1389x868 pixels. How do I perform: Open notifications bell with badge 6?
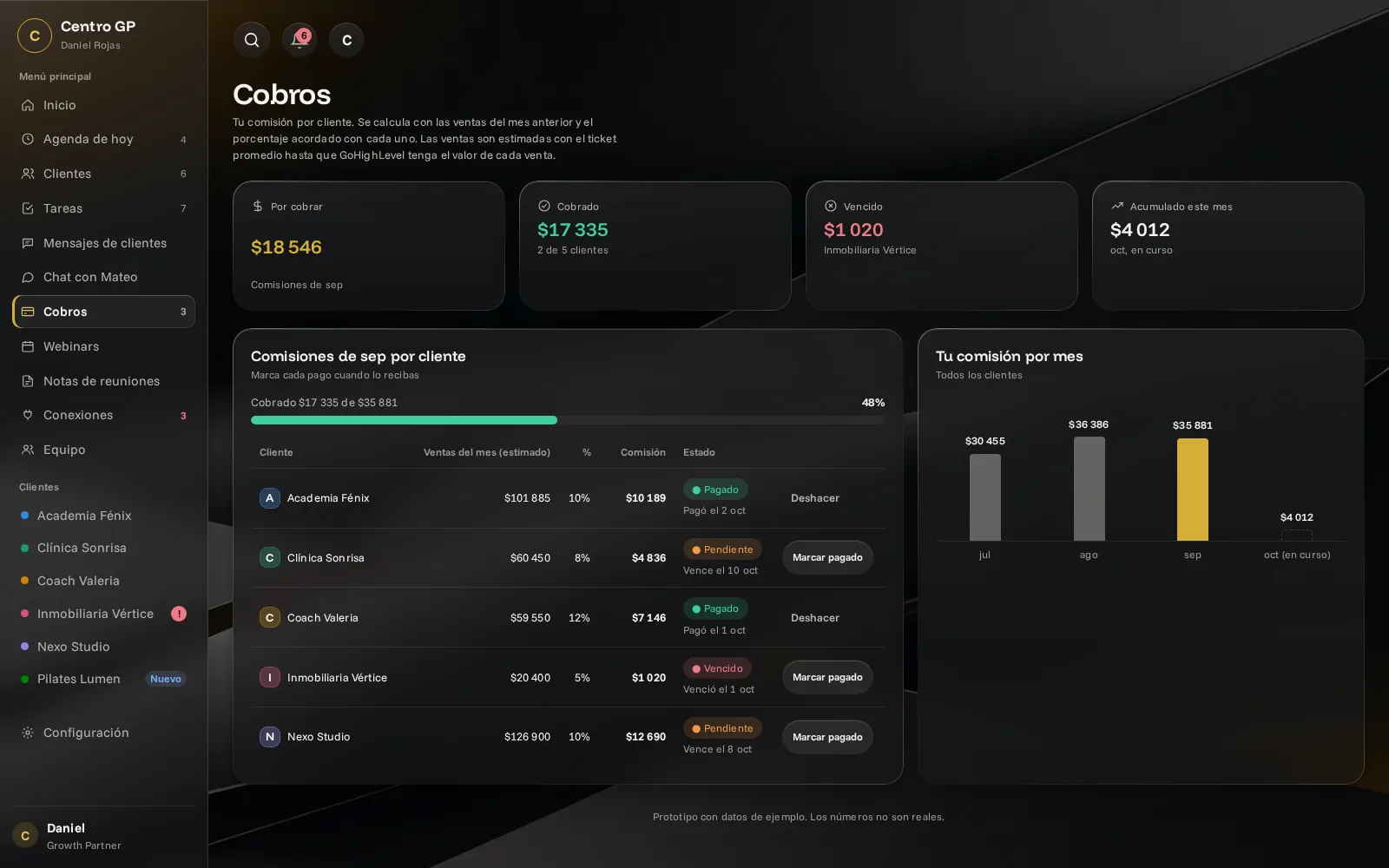300,40
